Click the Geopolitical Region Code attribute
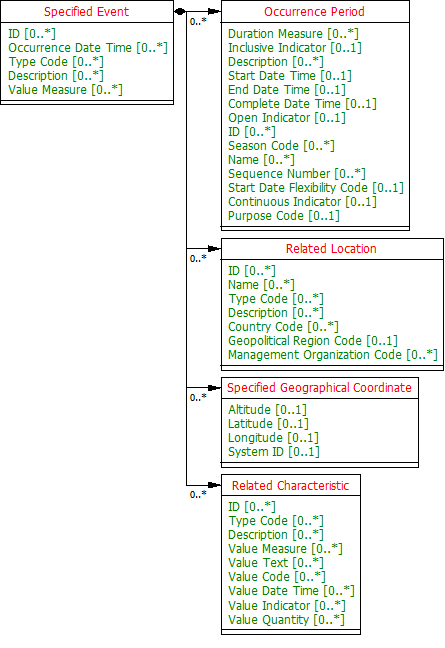Viewport: 445px width, 648px height. pyautogui.click(x=313, y=341)
